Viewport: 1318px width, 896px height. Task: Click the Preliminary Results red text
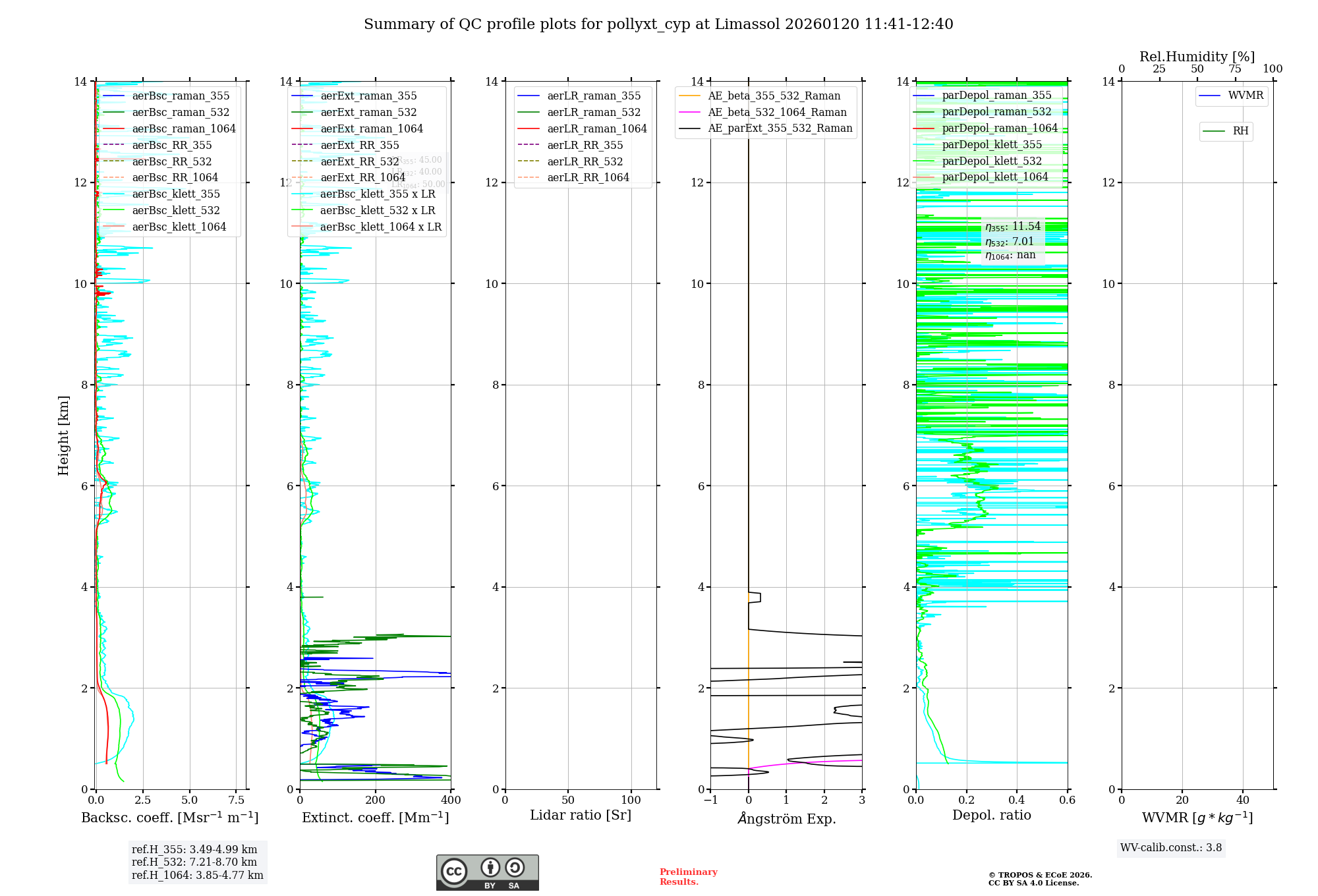[688, 876]
